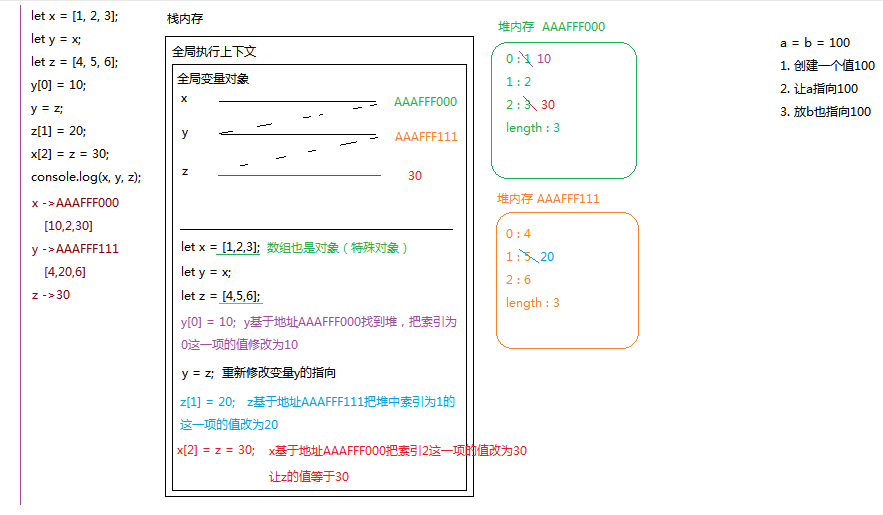Click the 'let y = x;' line inside the stack box
Viewport: 883px width, 515px height.
pos(206,272)
